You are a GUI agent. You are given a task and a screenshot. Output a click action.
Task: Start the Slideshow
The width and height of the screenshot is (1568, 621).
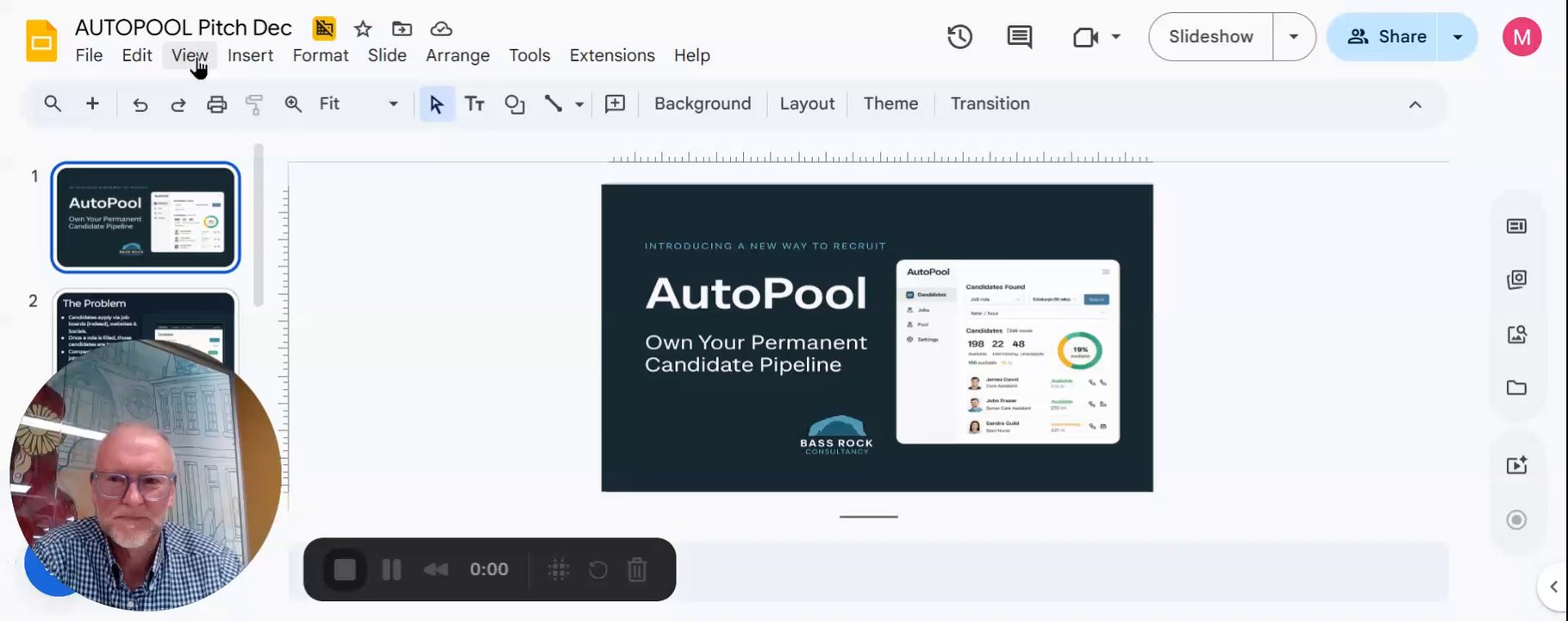click(x=1210, y=37)
